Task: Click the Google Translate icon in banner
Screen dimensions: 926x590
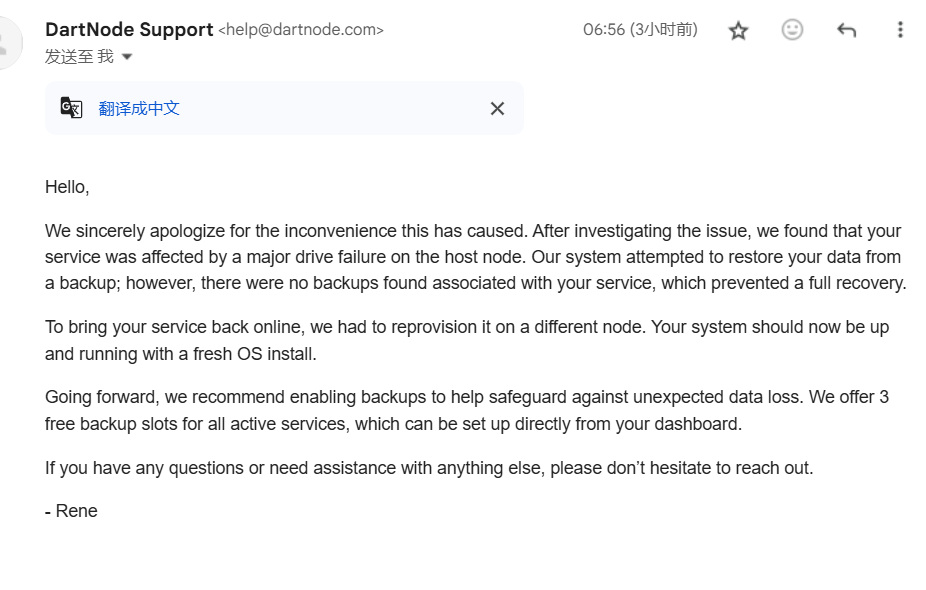Action: click(x=71, y=108)
